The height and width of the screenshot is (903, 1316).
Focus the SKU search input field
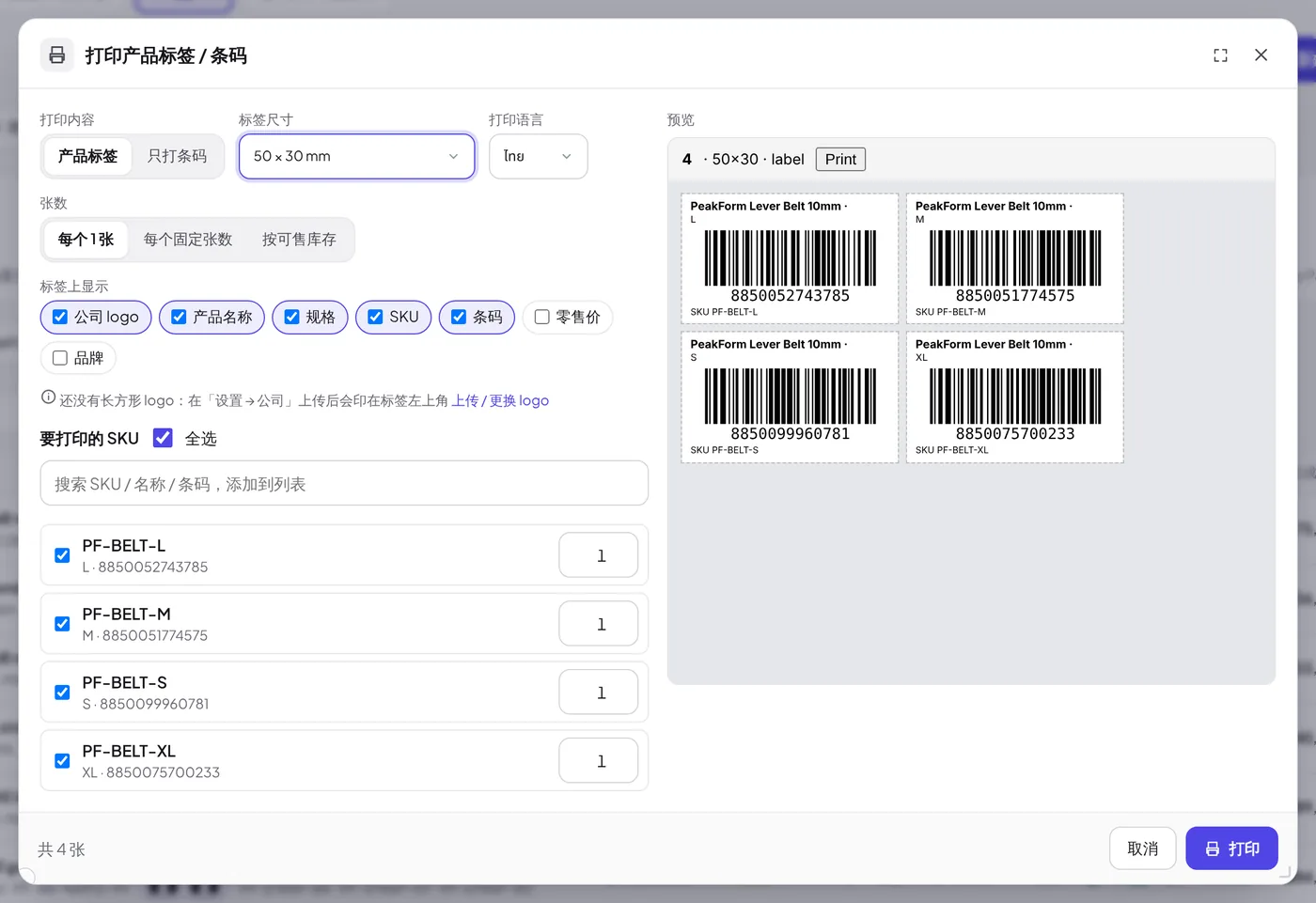pyautogui.click(x=344, y=483)
